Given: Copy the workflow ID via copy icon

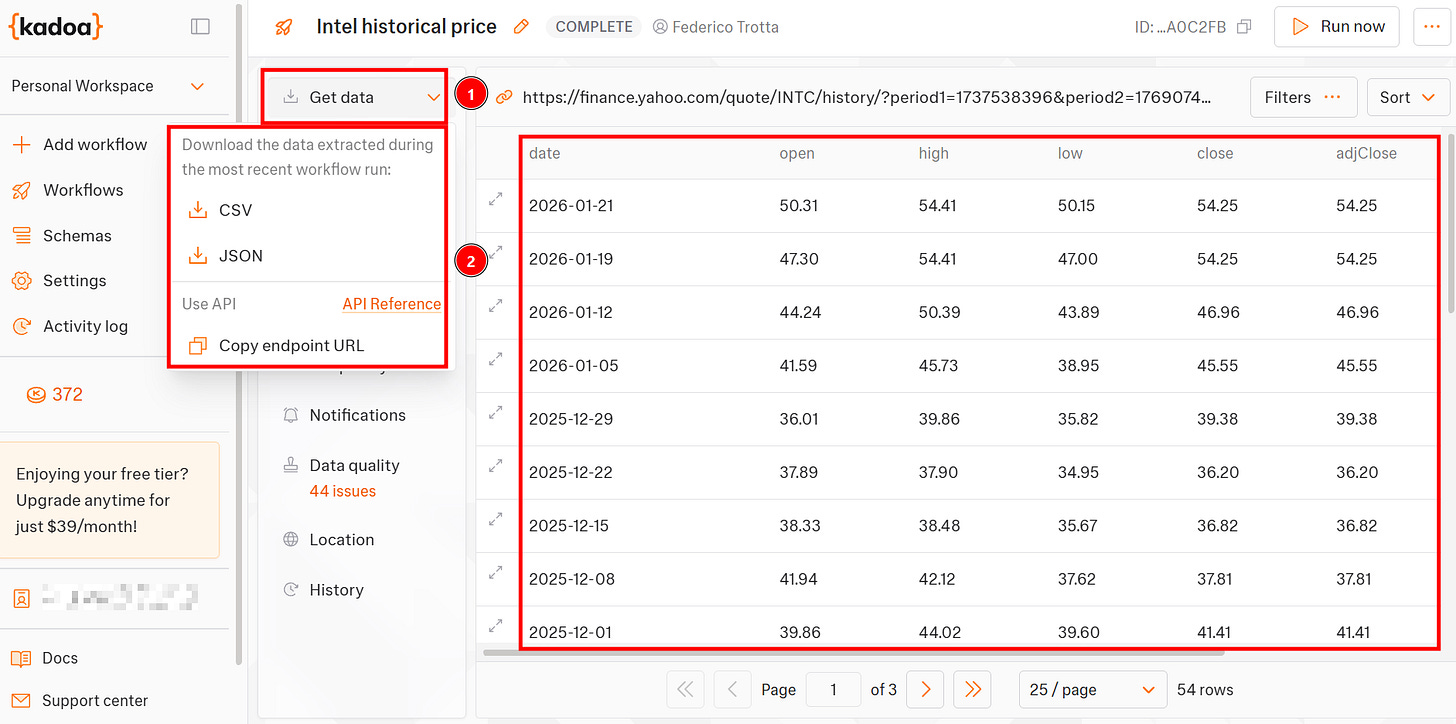Looking at the screenshot, I should (1244, 28).
